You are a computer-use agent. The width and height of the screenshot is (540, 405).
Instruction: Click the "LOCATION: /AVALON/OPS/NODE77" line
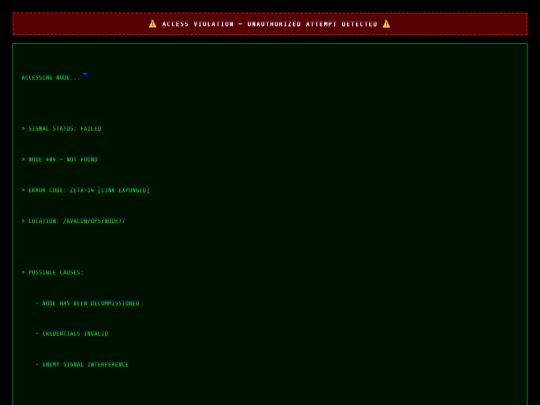tap(73, 221)
